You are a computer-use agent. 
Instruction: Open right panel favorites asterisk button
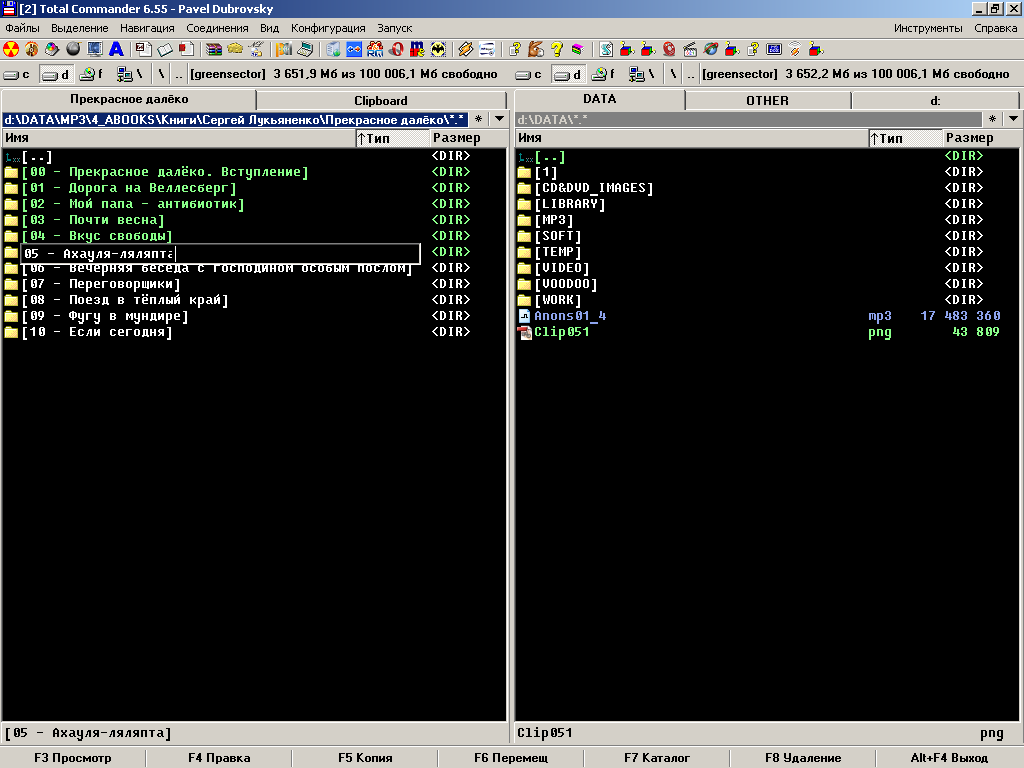tap(992, 119)
